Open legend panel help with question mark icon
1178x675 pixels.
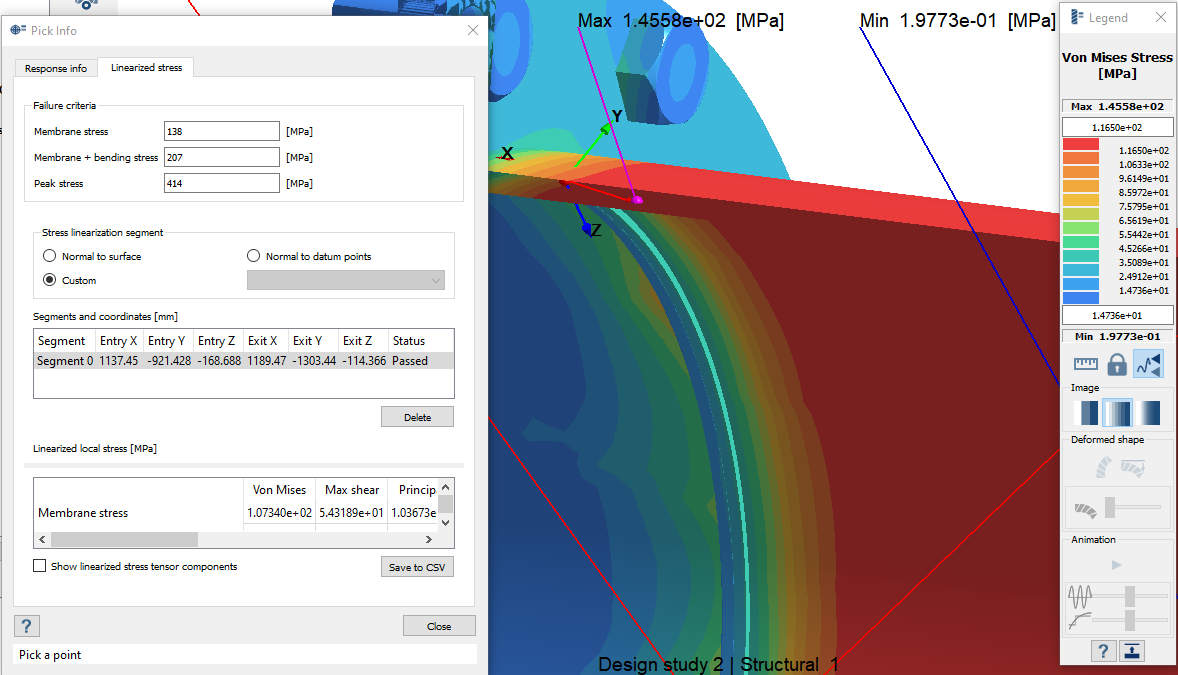pyautogui.click(x=1103, y=650)
